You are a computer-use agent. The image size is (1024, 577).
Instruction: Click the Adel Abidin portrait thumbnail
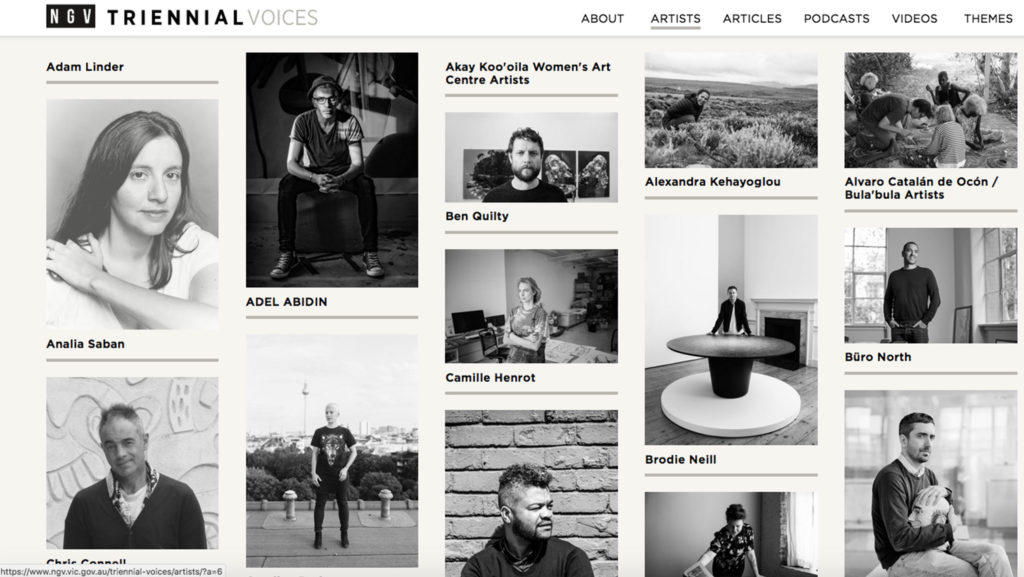pos(332,170)
